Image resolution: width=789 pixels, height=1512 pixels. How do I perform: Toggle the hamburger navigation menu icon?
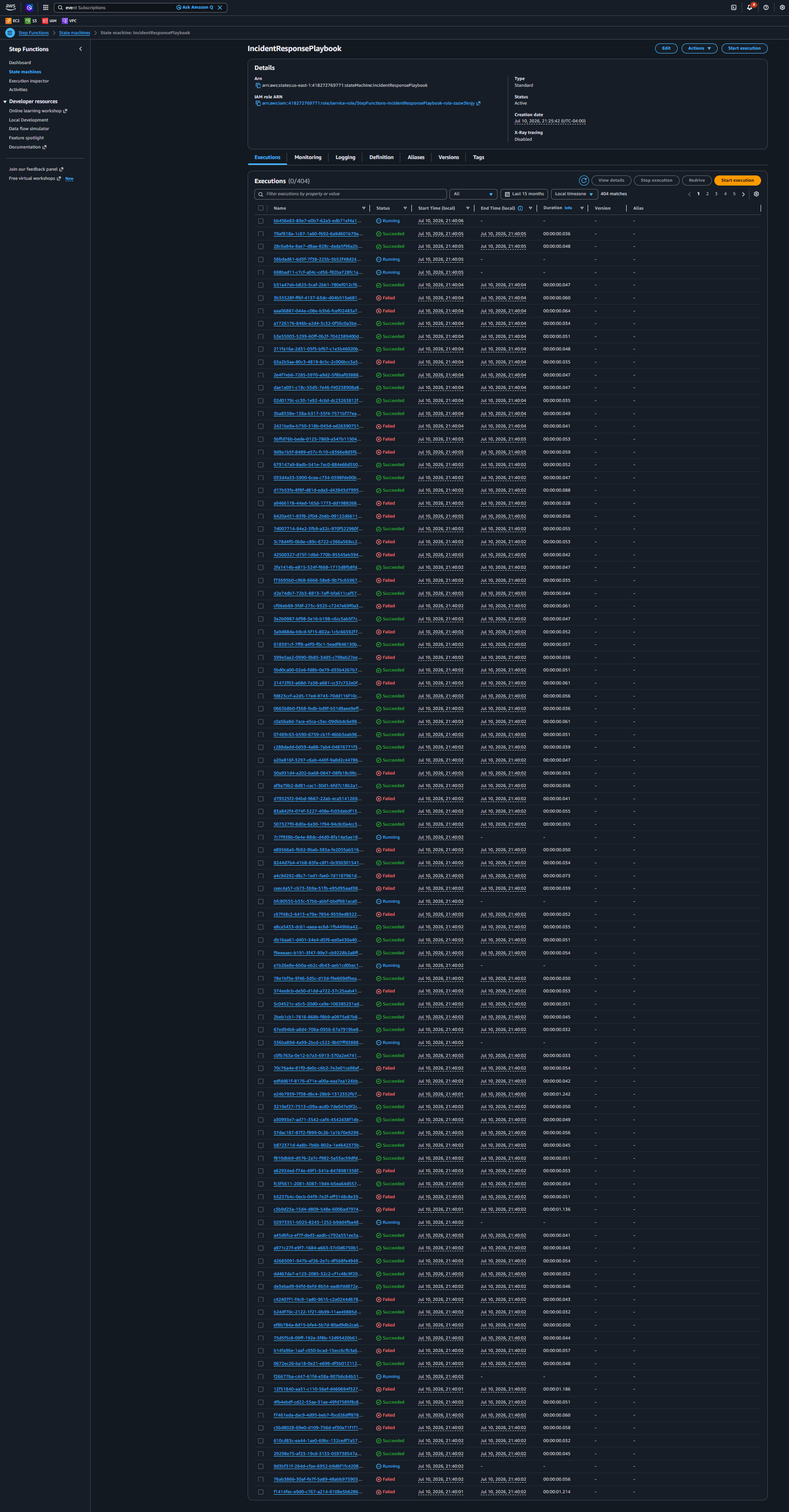coord(10,33)
